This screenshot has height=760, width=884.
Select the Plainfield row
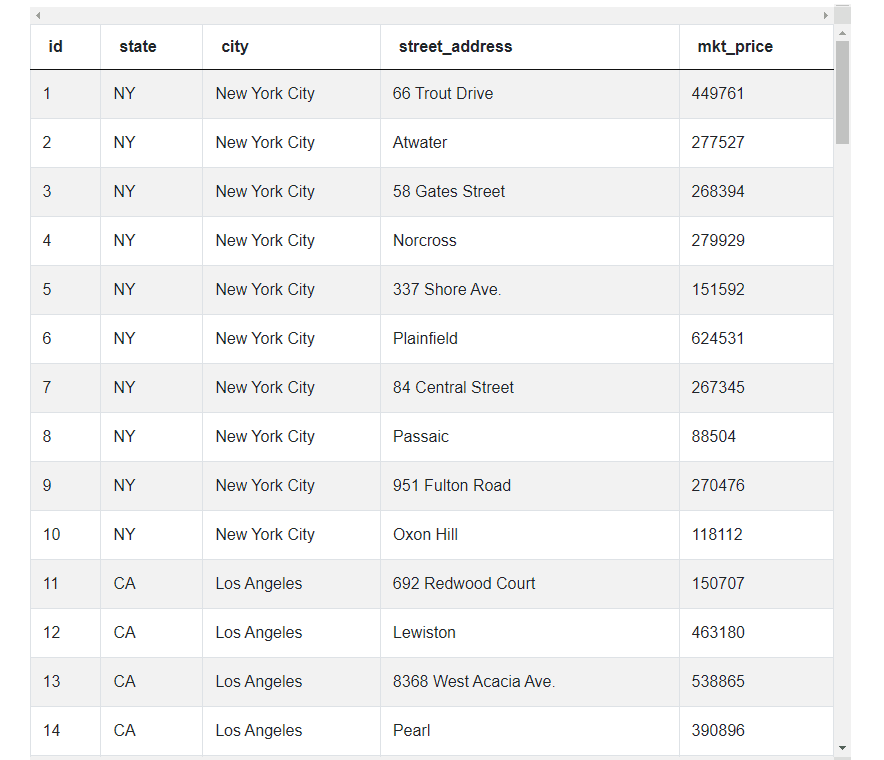coord(425,338)
